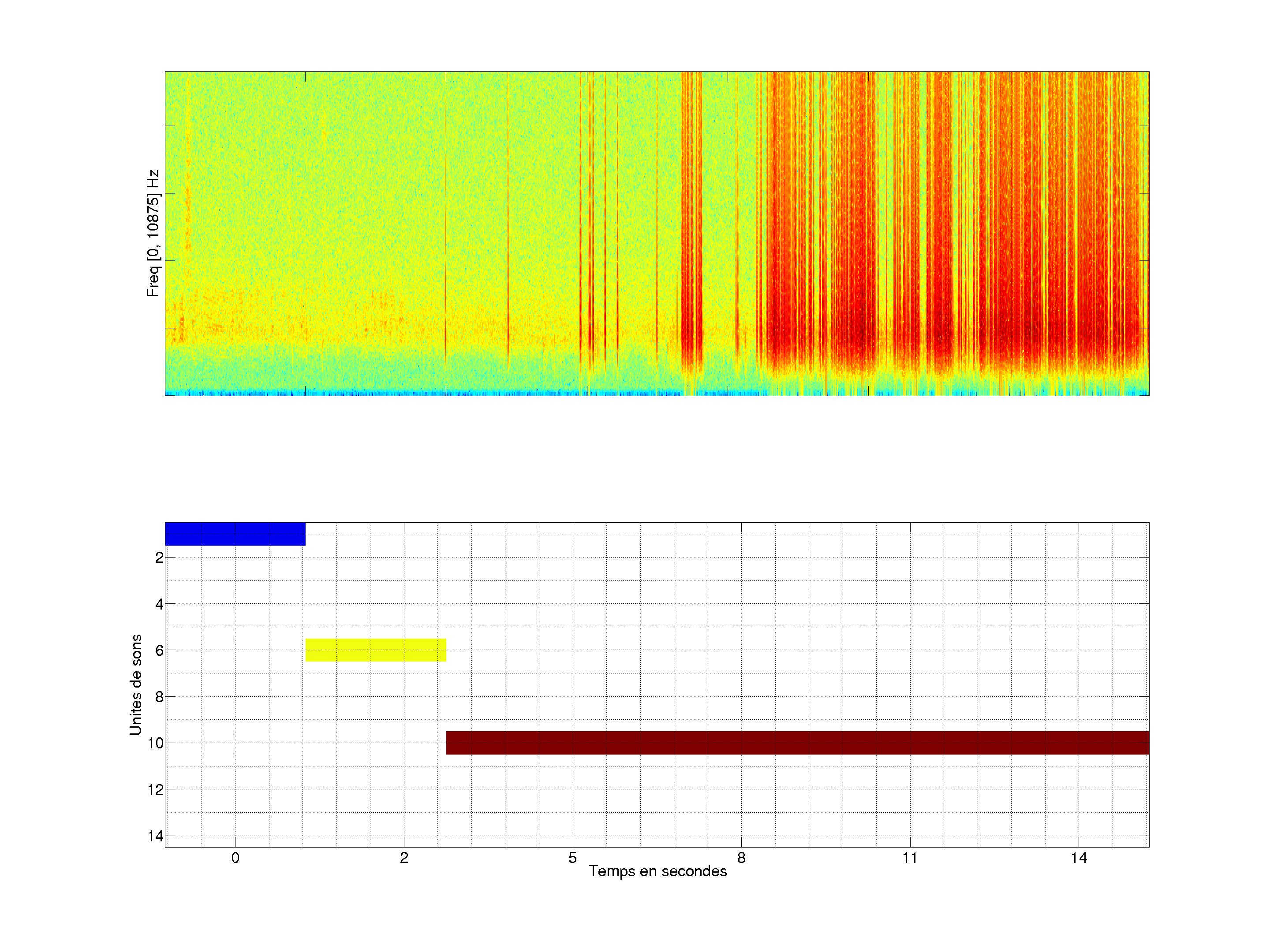Click the x-axis tick label 8
Viewport: 1270px width, 952px height.
tap(741, 858)
